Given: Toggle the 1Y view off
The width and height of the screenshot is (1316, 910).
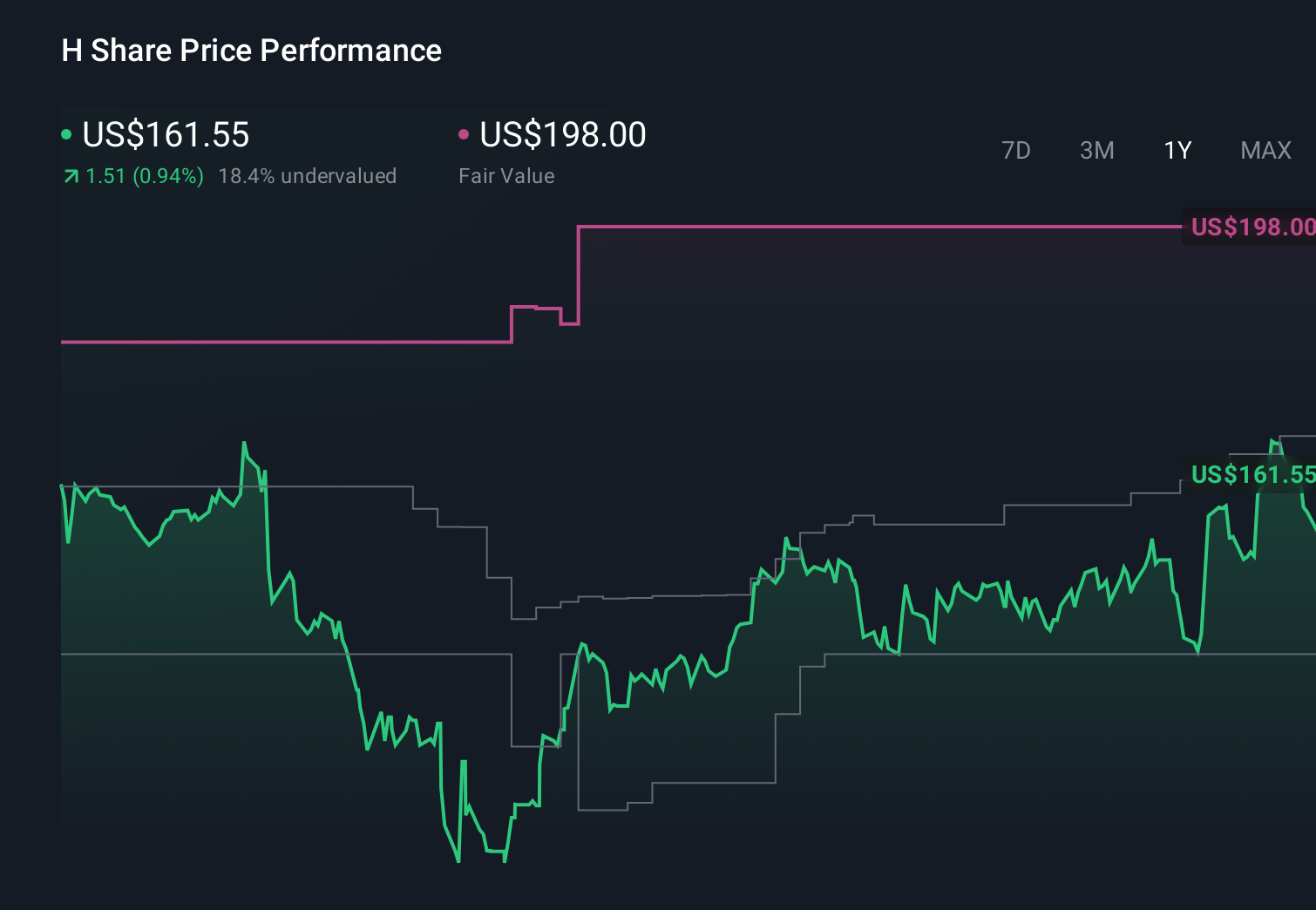Looking at the screenshot, I should click(1177, 150).
